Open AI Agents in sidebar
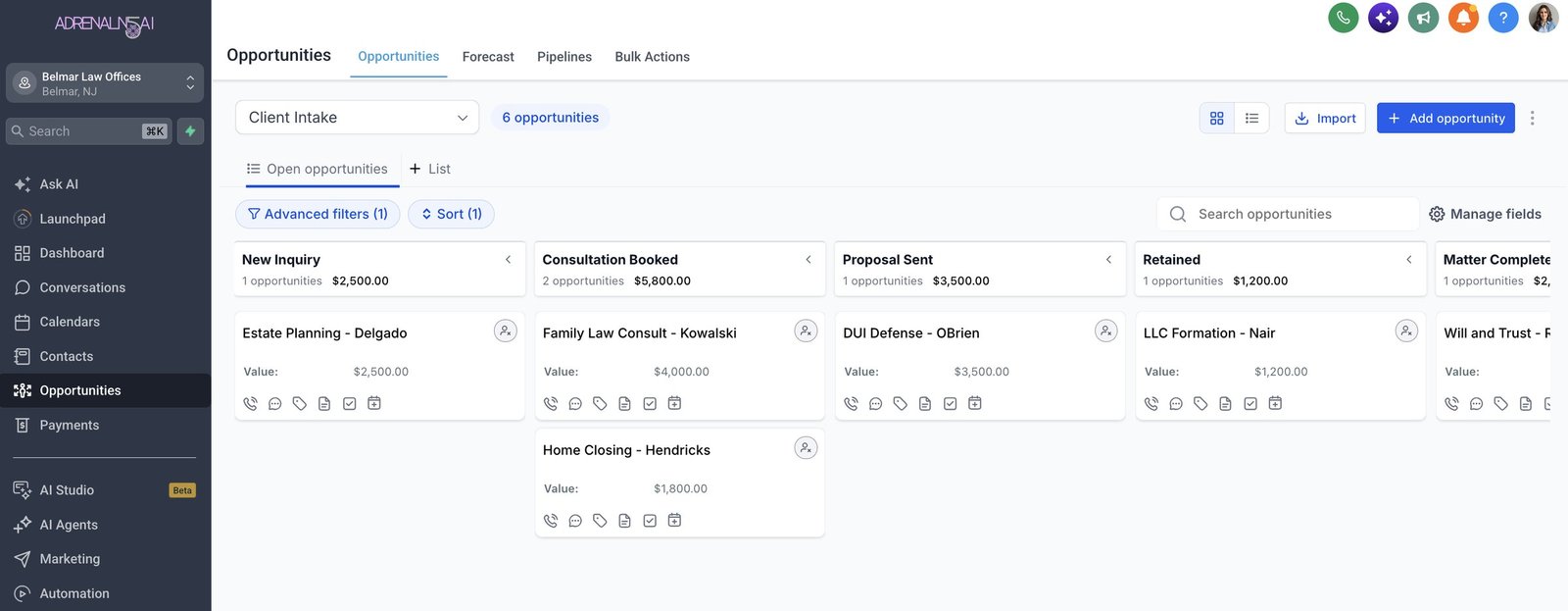This screenshot has width=1568, height=611. point(106,525)
